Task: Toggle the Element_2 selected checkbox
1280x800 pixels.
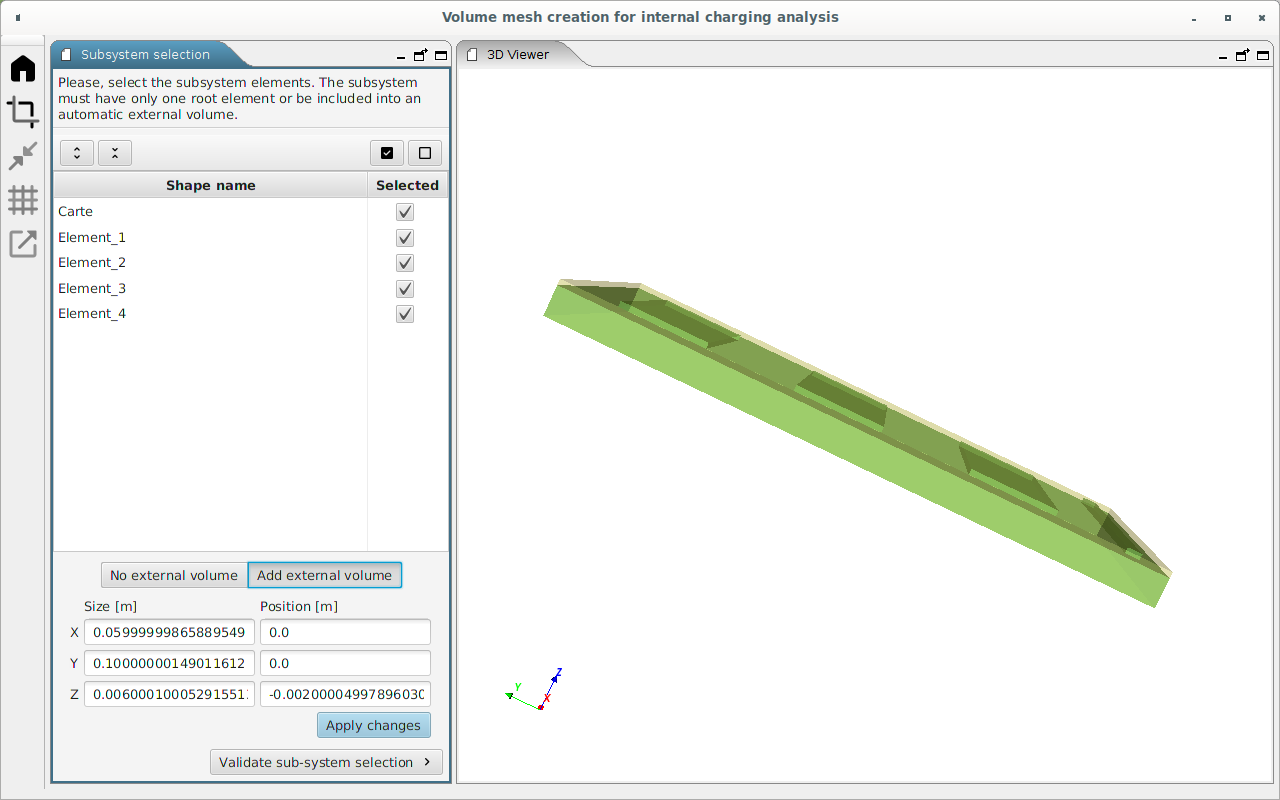Action: tap(405, 263)
